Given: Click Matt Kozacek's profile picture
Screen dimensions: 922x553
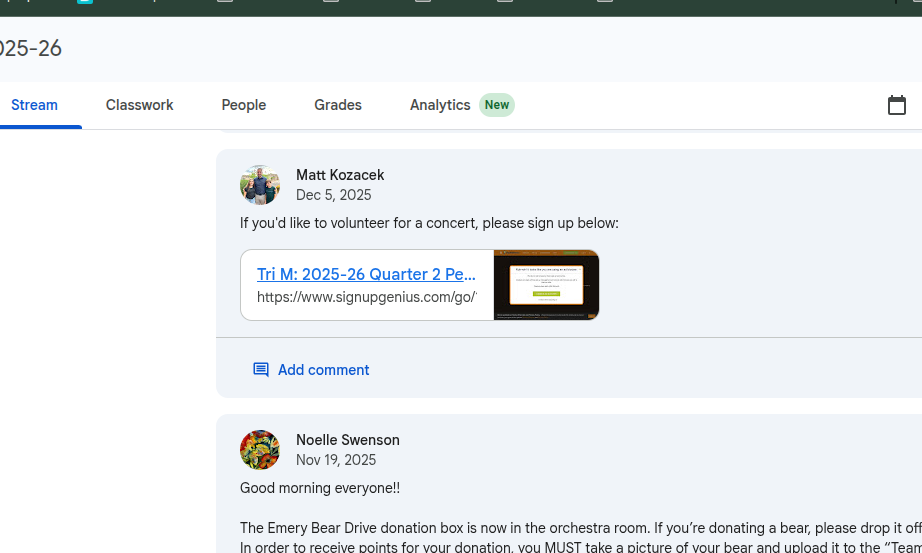Looking at the screenshot, I should (x=260, y=185).
